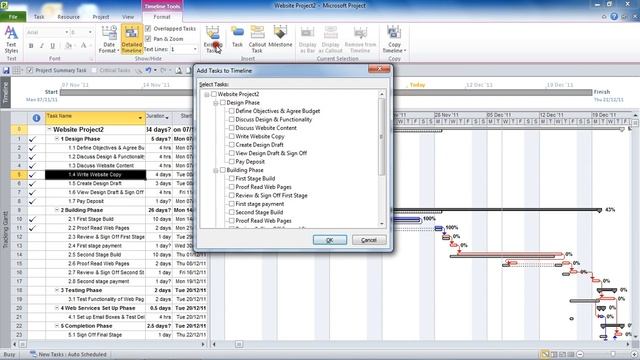Screen dimensions: 640x360
Task: Collapse 1 Design Phase in task sheet
Action: pyautogui.click(x=57, y=139)
